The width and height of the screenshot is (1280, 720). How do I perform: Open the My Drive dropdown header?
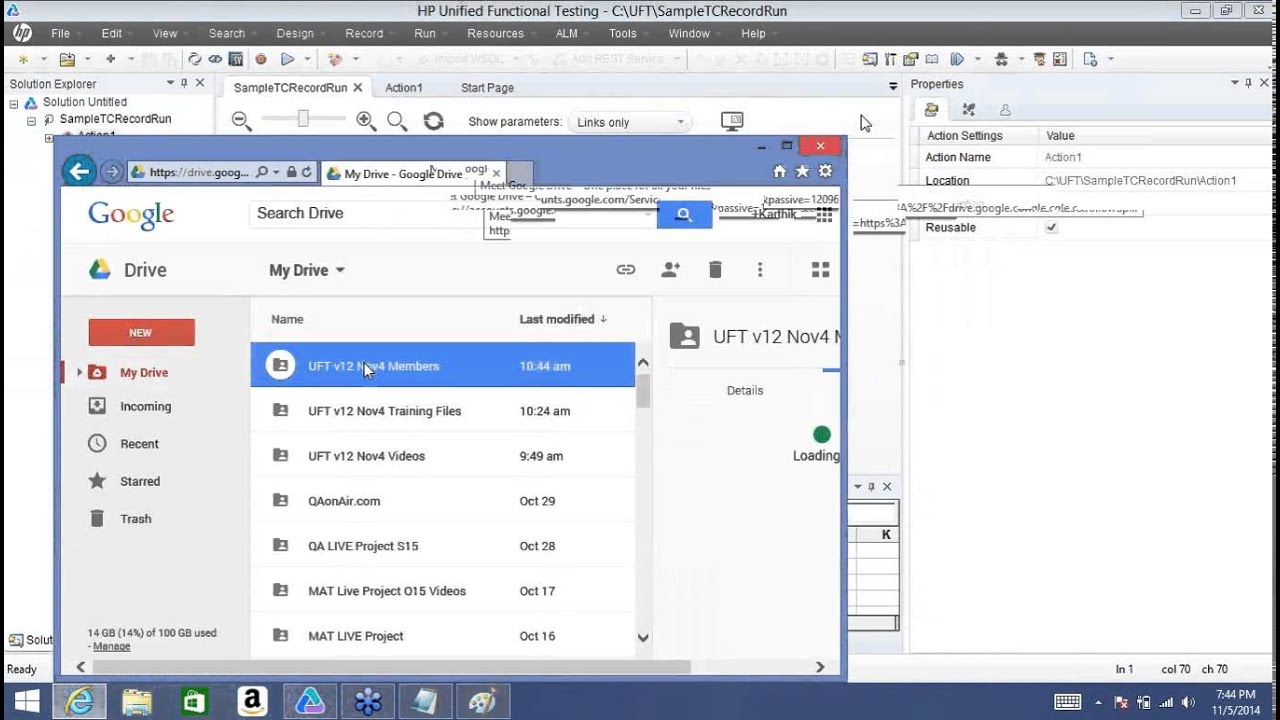(307, 270)
